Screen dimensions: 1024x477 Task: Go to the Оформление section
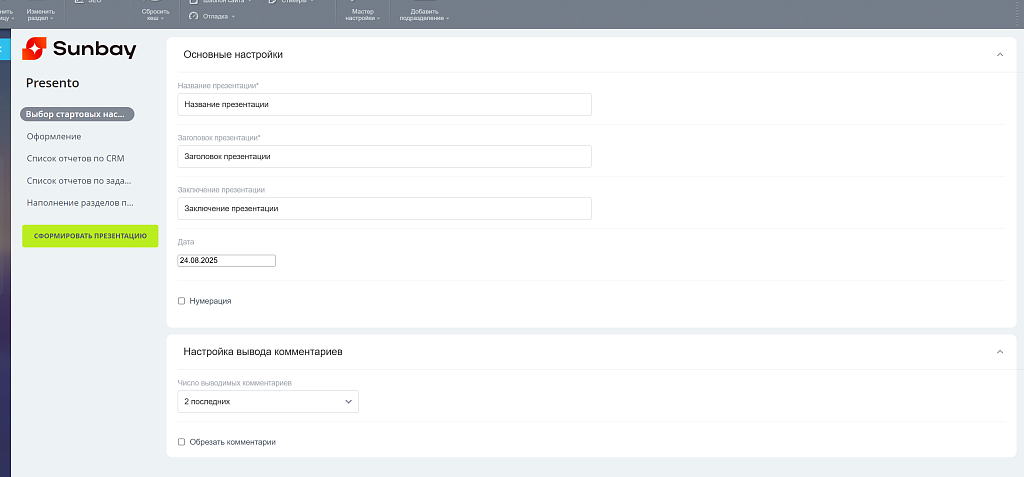pyautogui.click(x=54, y=136)
